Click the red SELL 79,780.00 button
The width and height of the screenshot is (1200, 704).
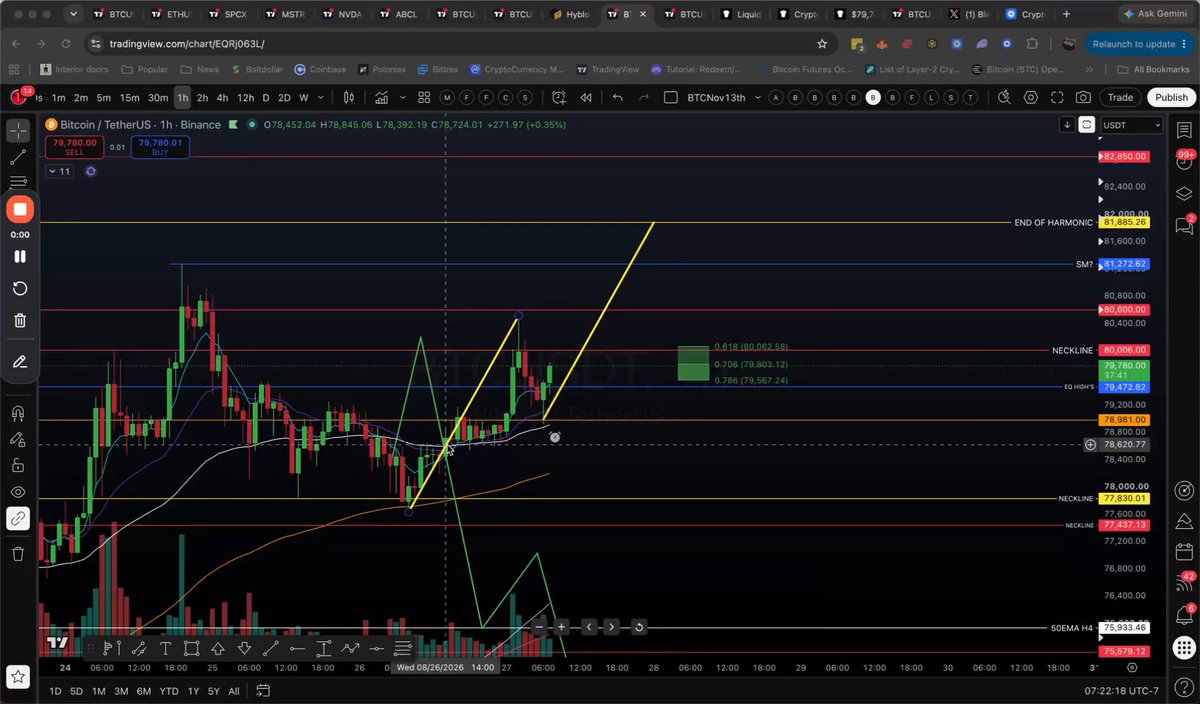tap(74, 147)
